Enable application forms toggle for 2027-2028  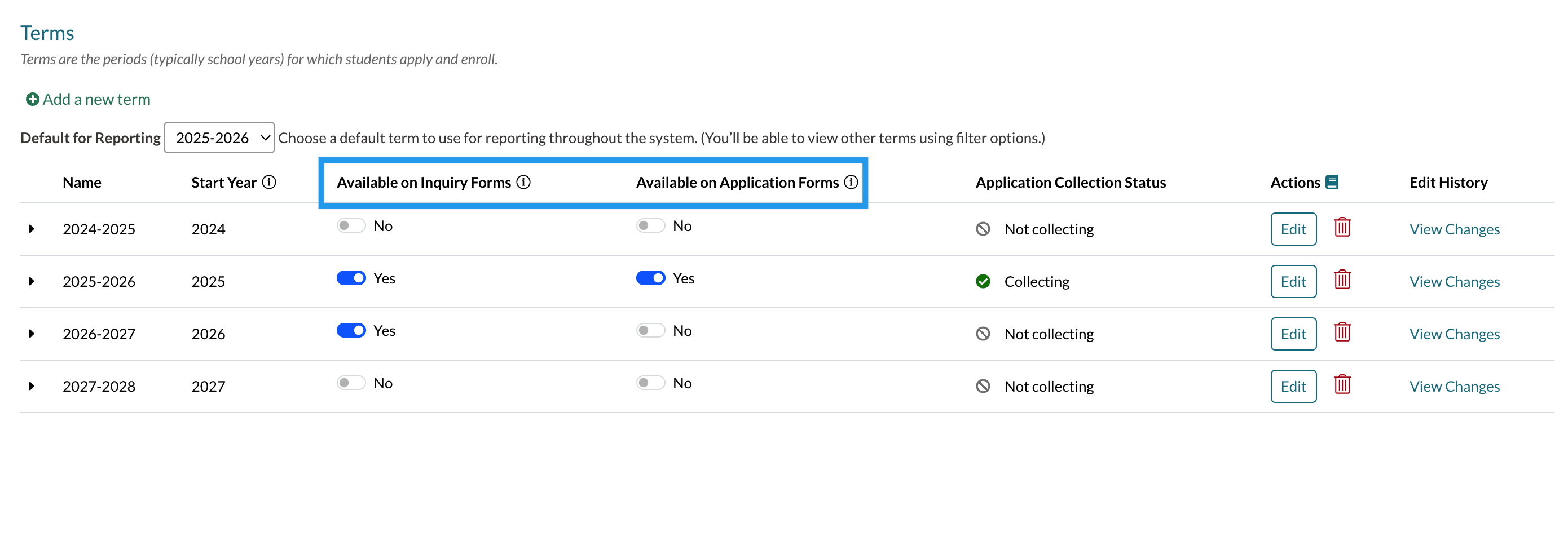coord(650,383)
